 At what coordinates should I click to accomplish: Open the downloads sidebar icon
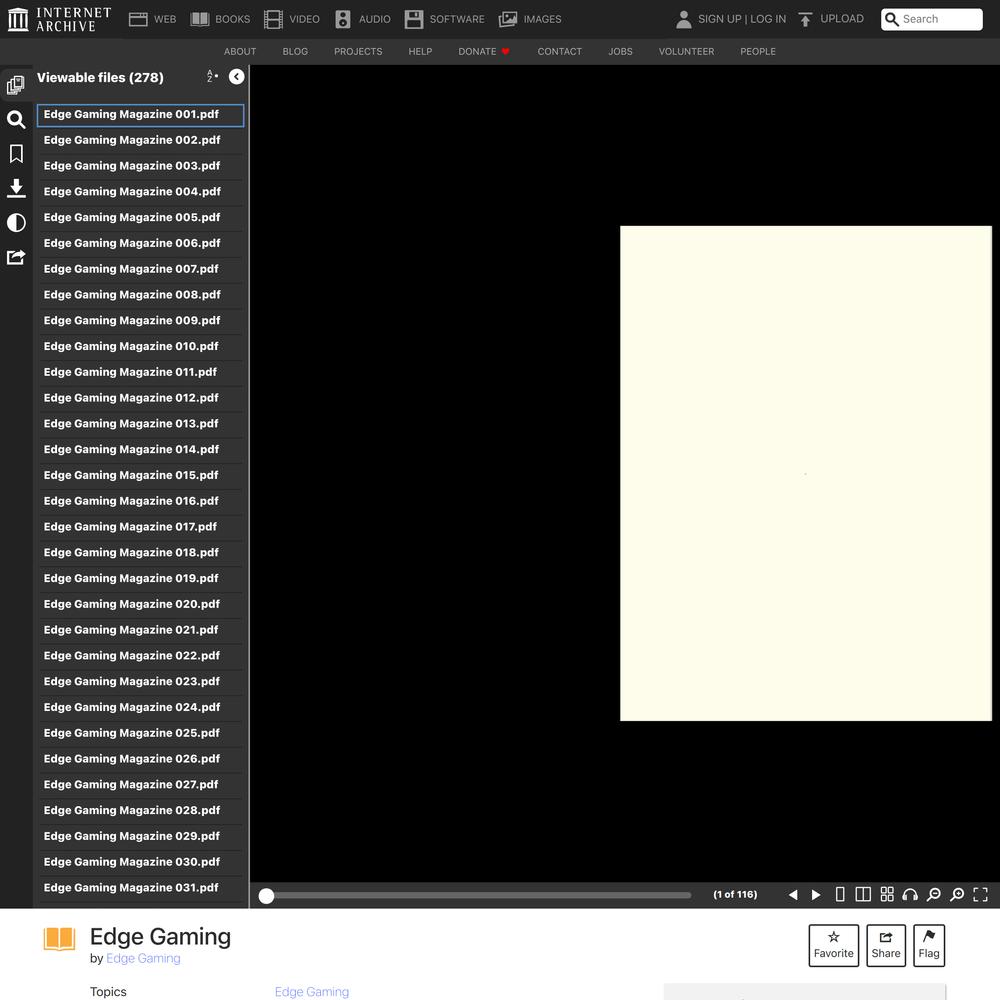(16, 188)
